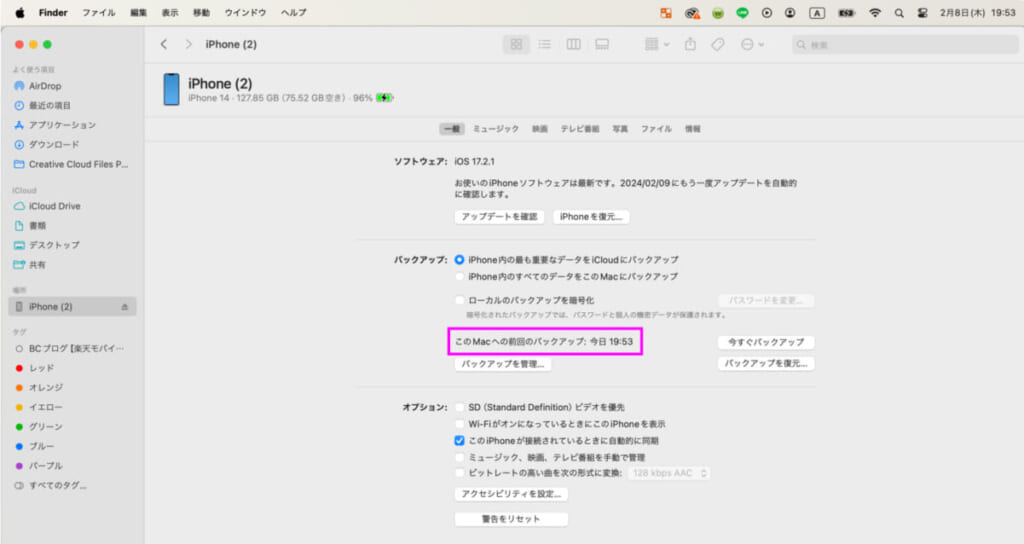Screen dimensions: 1024x544
Task: Click the tag toolbar icon
Action: pos(718,44)
